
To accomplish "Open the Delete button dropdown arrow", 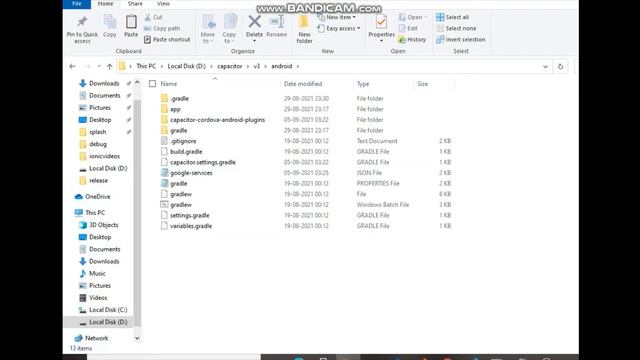I will [254, 41].
